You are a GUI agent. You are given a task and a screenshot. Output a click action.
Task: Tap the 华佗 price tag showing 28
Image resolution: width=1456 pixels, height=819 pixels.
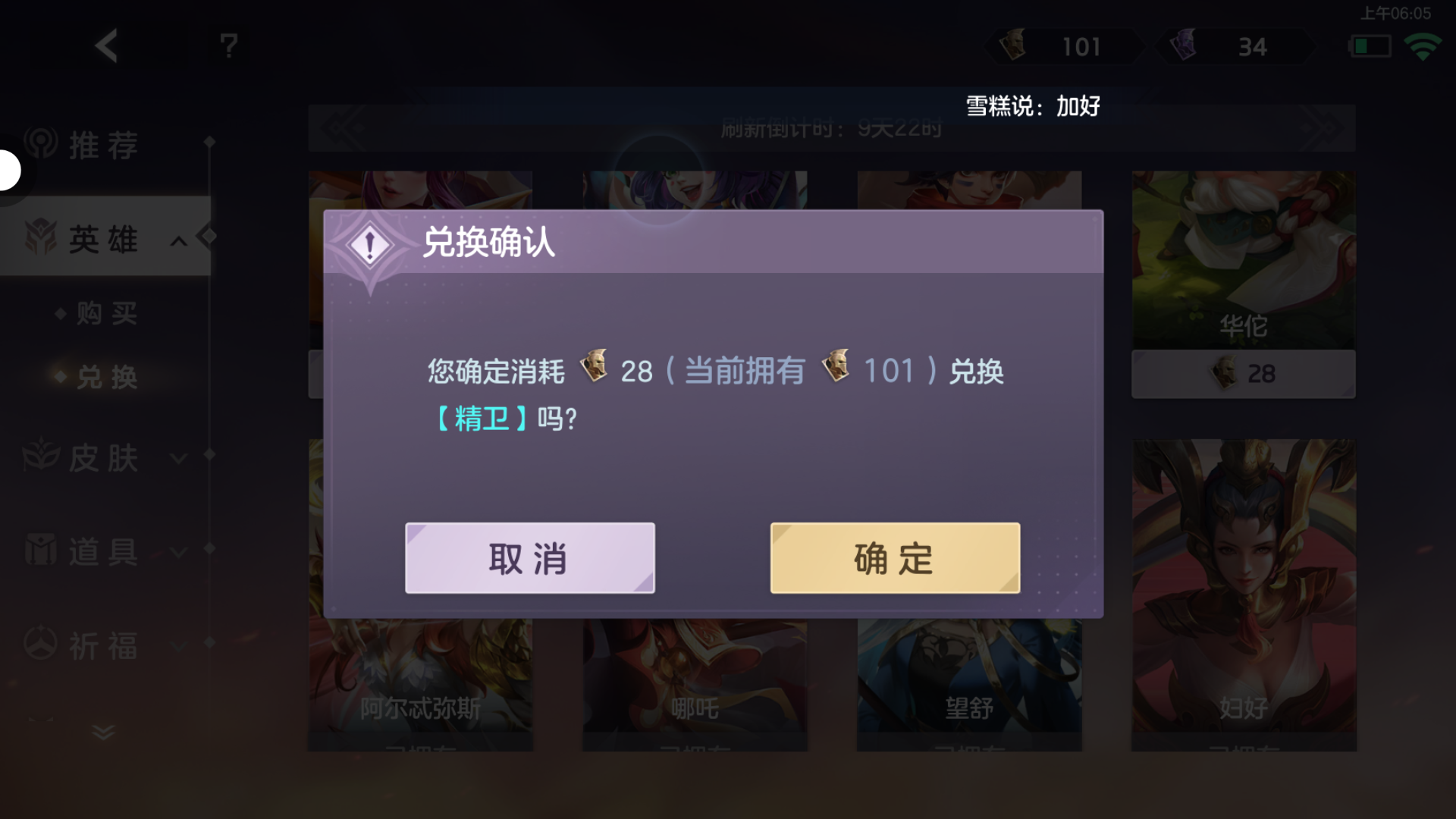(1244, 373)
